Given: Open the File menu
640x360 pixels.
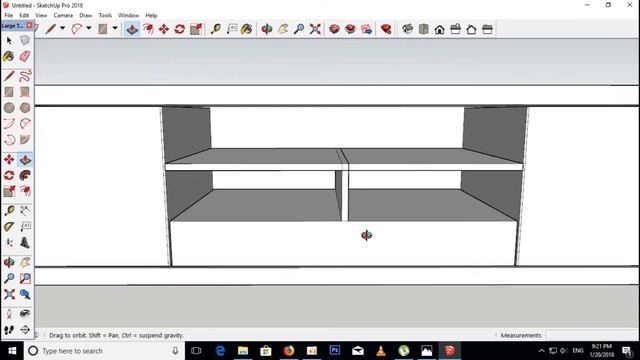Looking at the screenshot, I should pyautogui.click(x=9, y=15).
